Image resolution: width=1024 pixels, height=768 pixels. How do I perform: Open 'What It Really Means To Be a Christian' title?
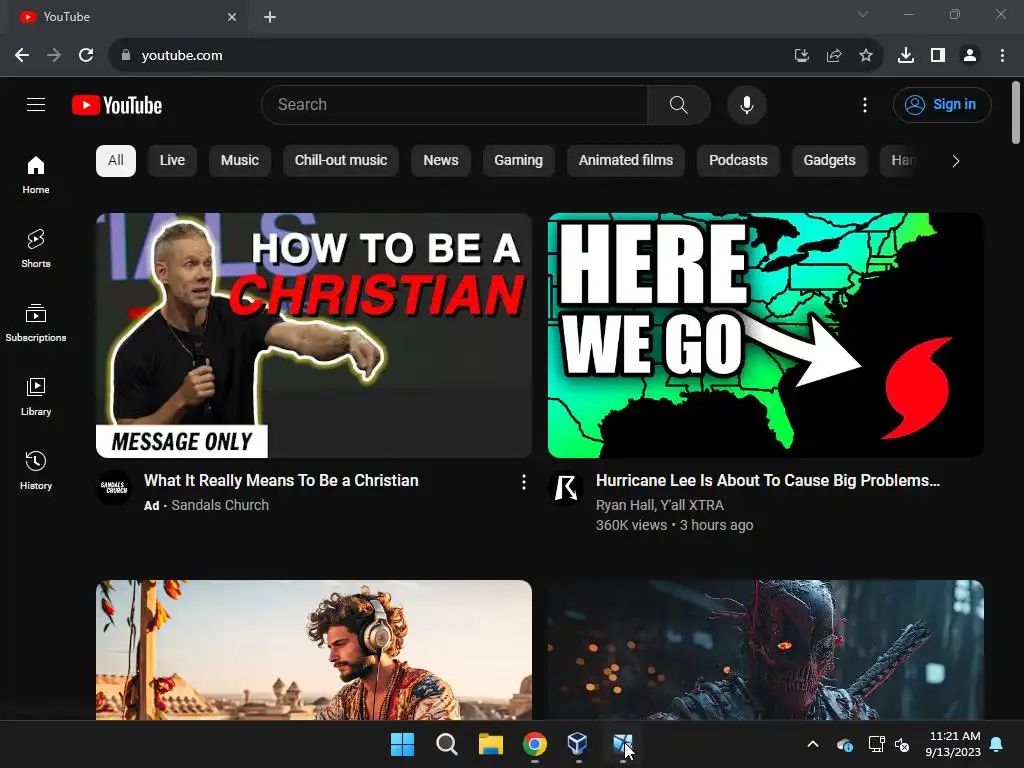(281, 481)
